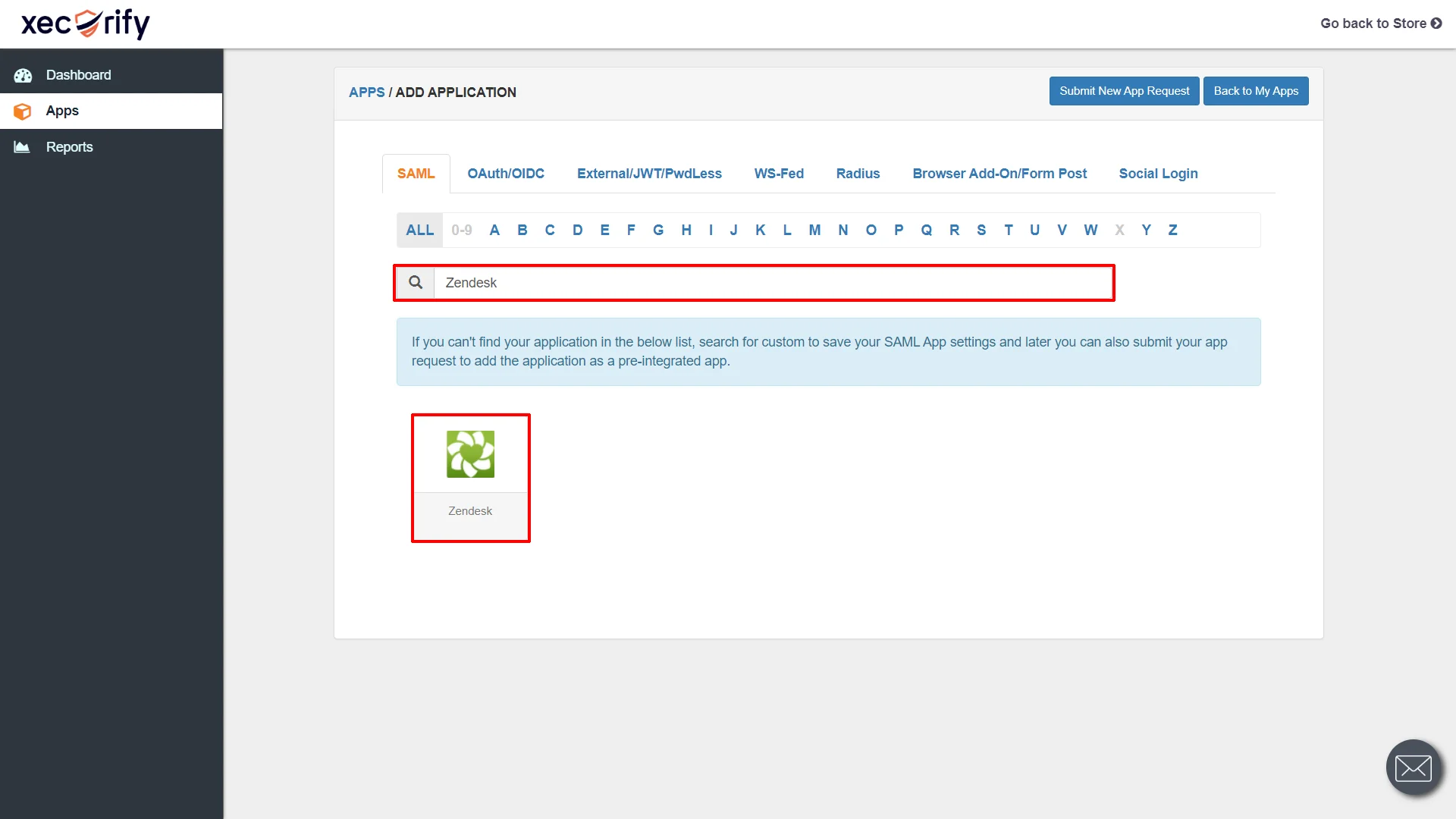Open Reports using the chart icon
This screenshot has height=819, width=1456.
[x=20, y=146]
